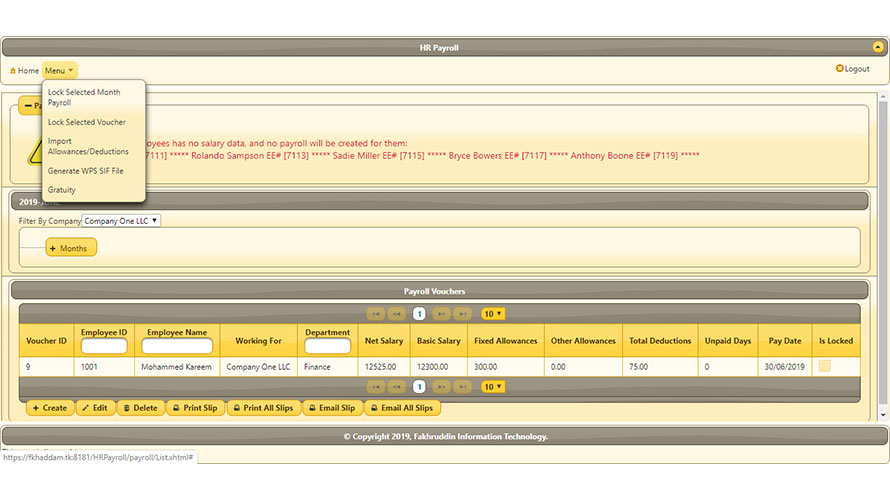
Task: Choose Gratuity menu item
Action: point(94,190)
